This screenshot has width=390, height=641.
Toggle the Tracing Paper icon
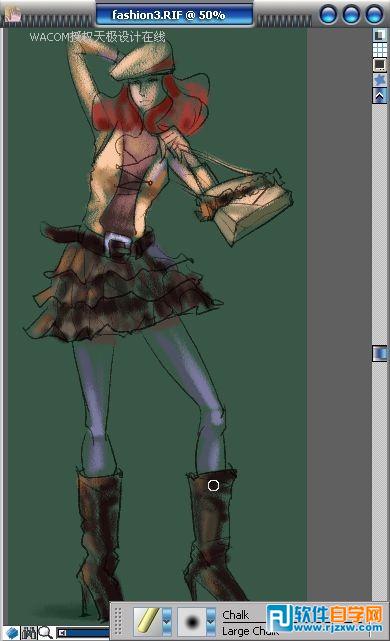[380, 35]
